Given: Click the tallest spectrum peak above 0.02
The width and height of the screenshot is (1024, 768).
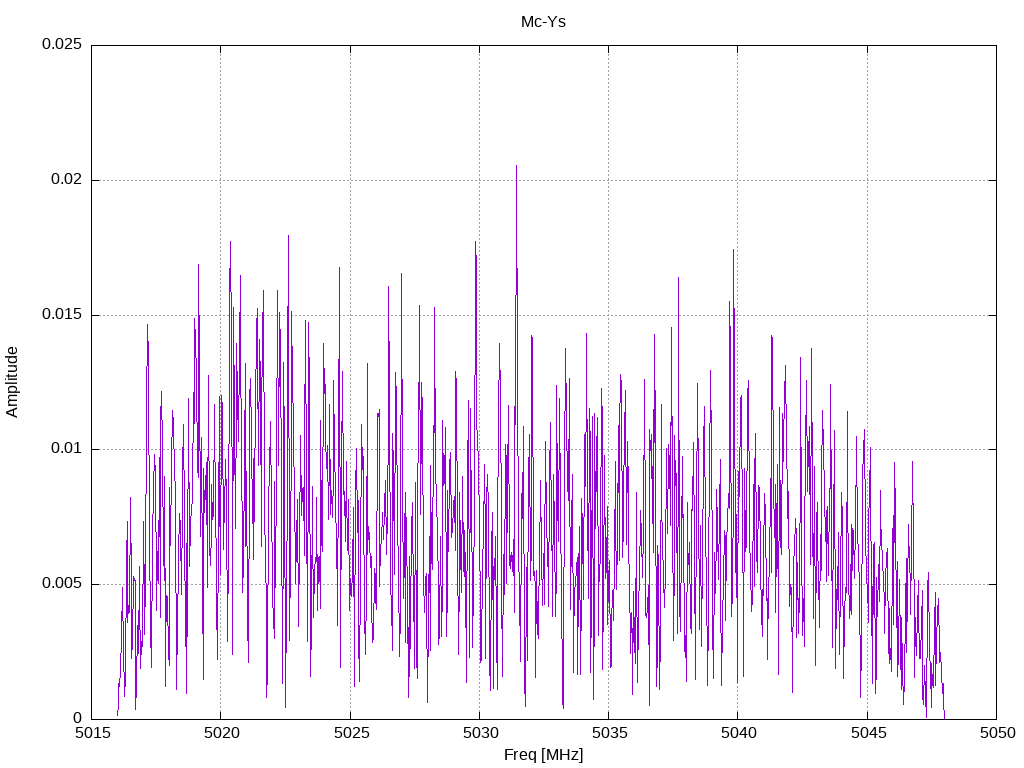Looking at the screenshot, I should click(x=517, y=167).
